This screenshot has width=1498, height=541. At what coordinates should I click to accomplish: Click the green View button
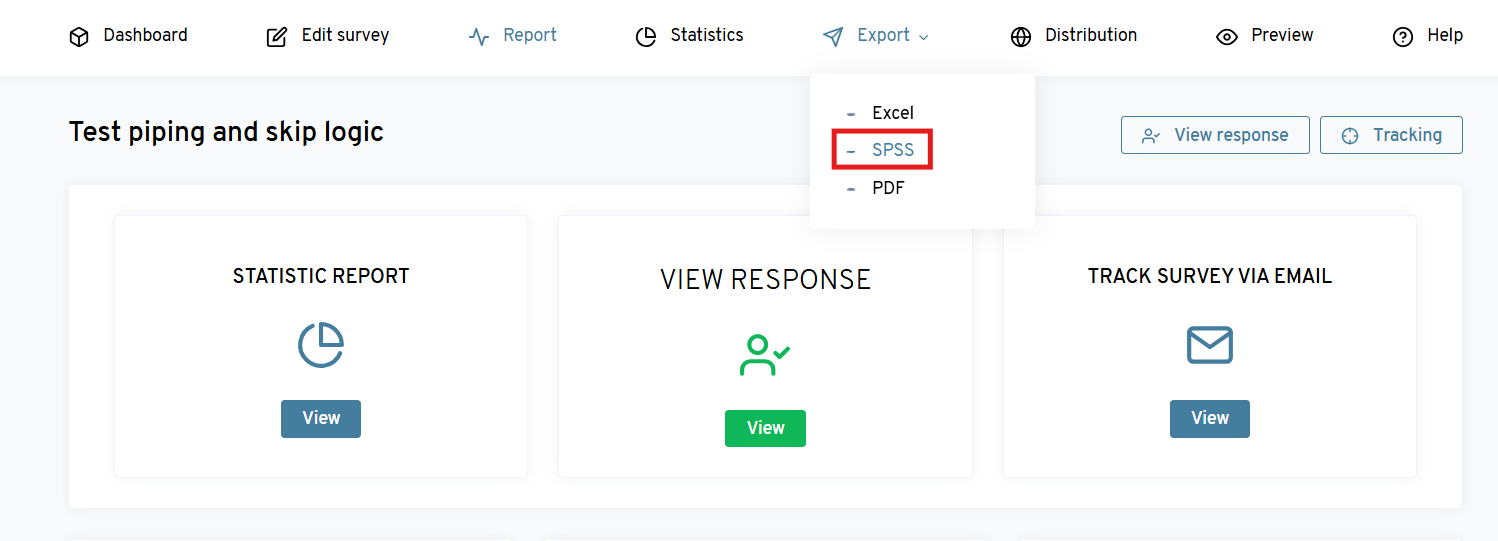[765, 428]
